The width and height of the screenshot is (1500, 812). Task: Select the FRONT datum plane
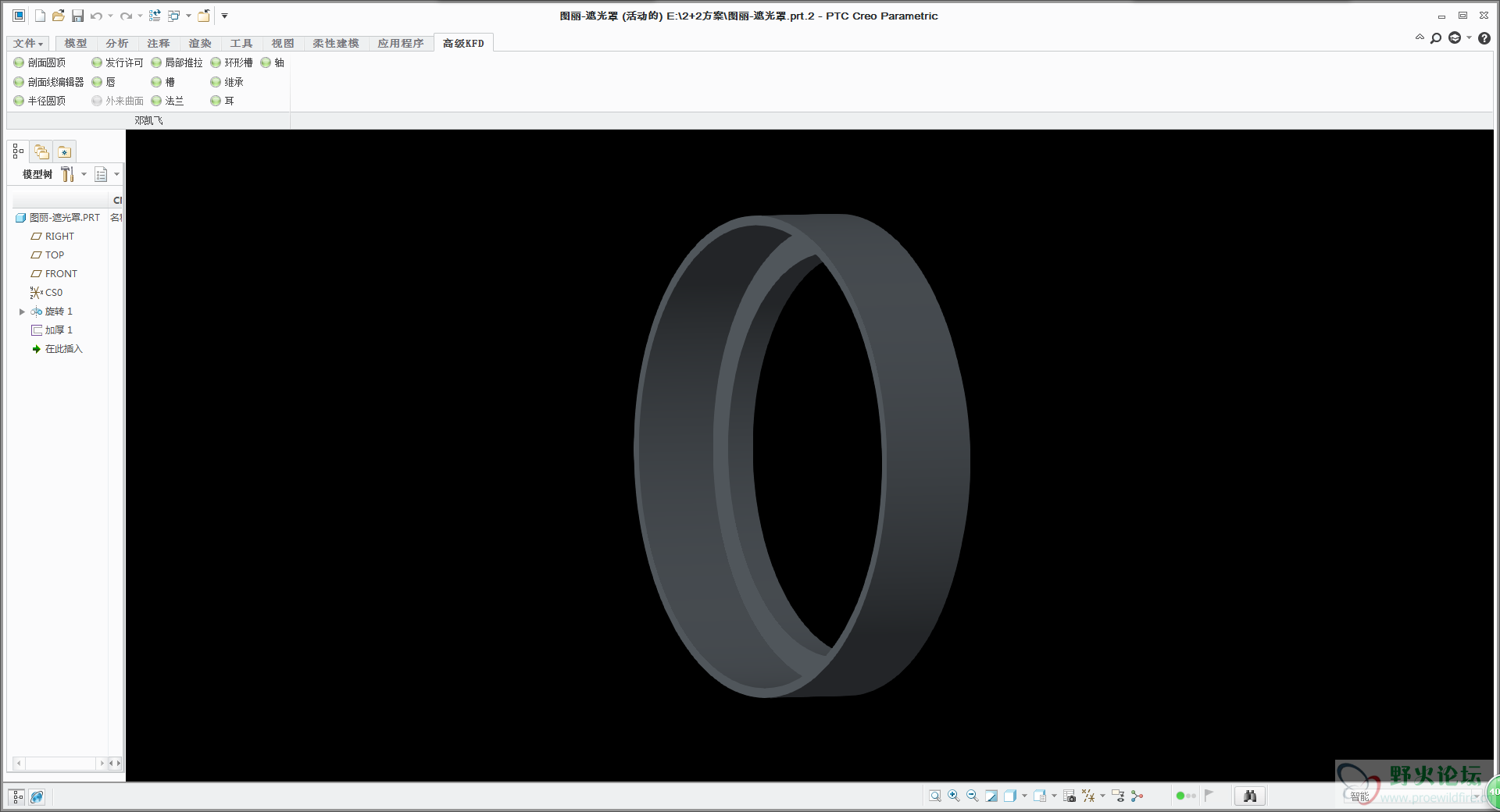pyautogui.click(x=54, y=274)
